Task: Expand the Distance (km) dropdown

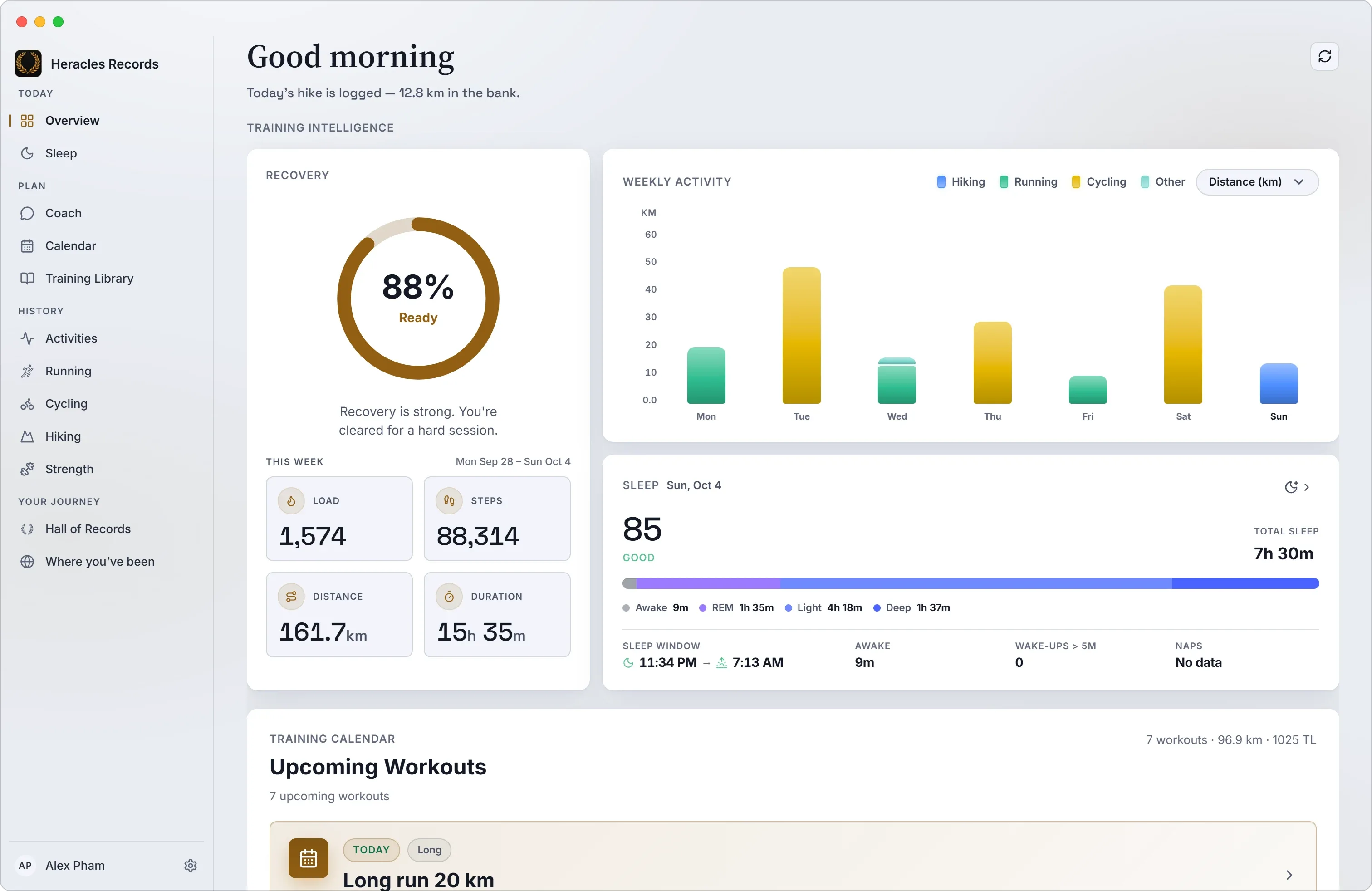Action: (x=1257, y=182)
